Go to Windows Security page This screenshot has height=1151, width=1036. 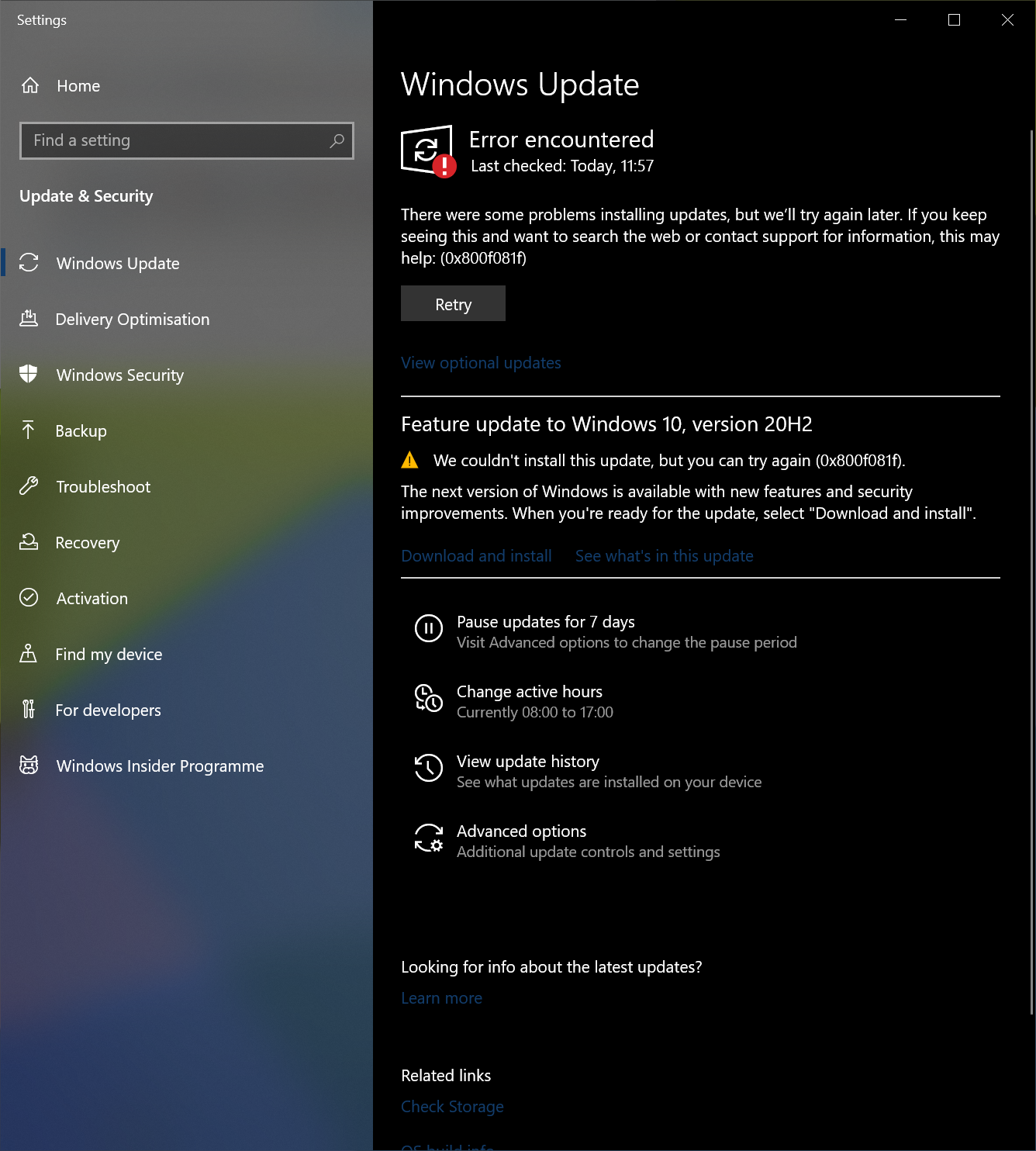point(186,375)
